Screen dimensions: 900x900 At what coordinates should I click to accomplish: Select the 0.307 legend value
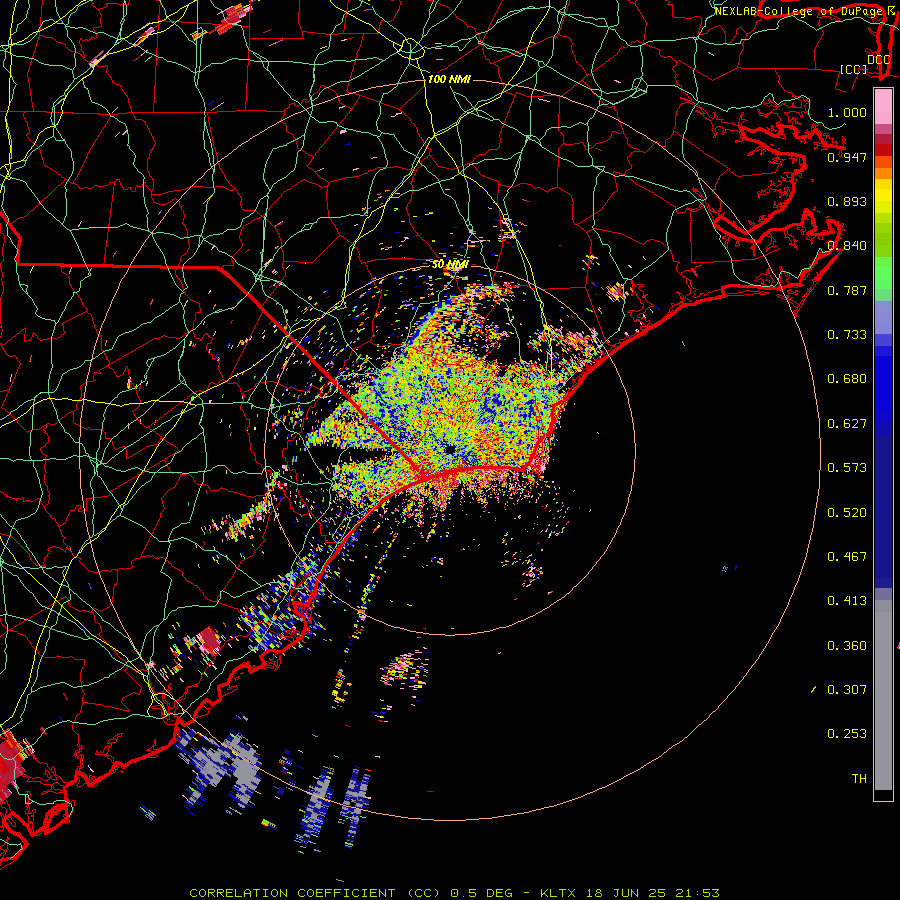(847, 690)
